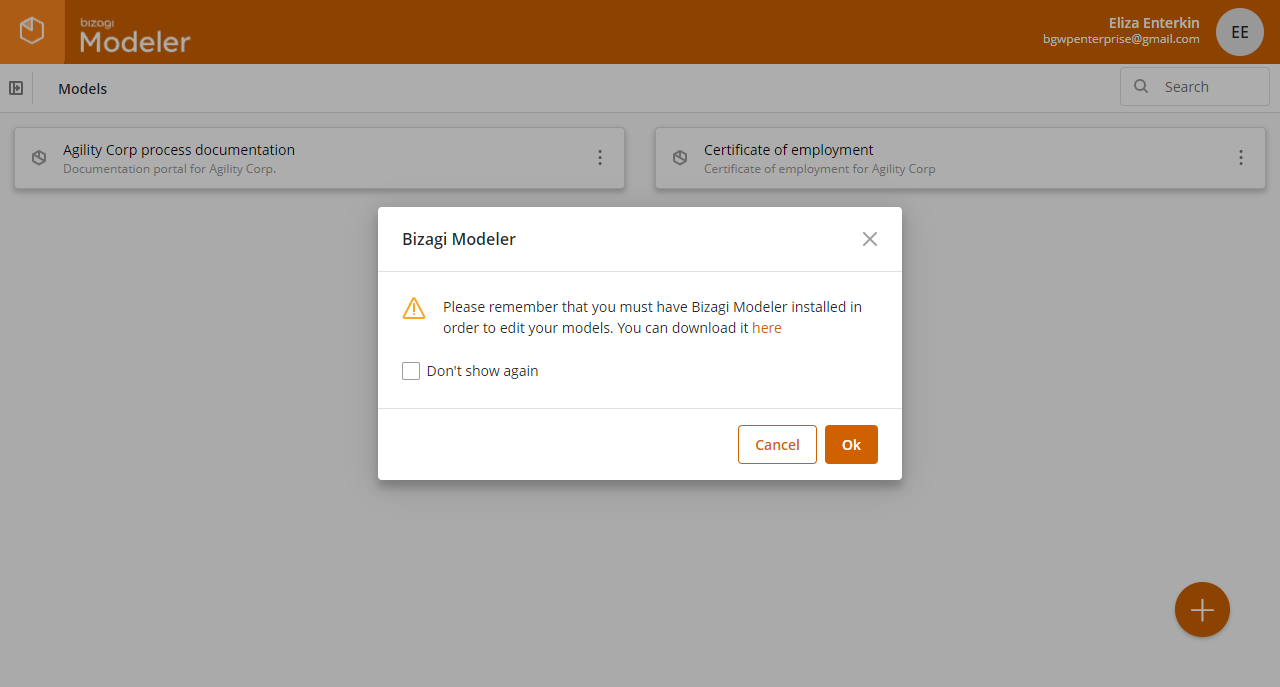Click 'Documentation portal for Agility Corp.' description
This screenshot has height=687, width=1280.
click(169, 169)
